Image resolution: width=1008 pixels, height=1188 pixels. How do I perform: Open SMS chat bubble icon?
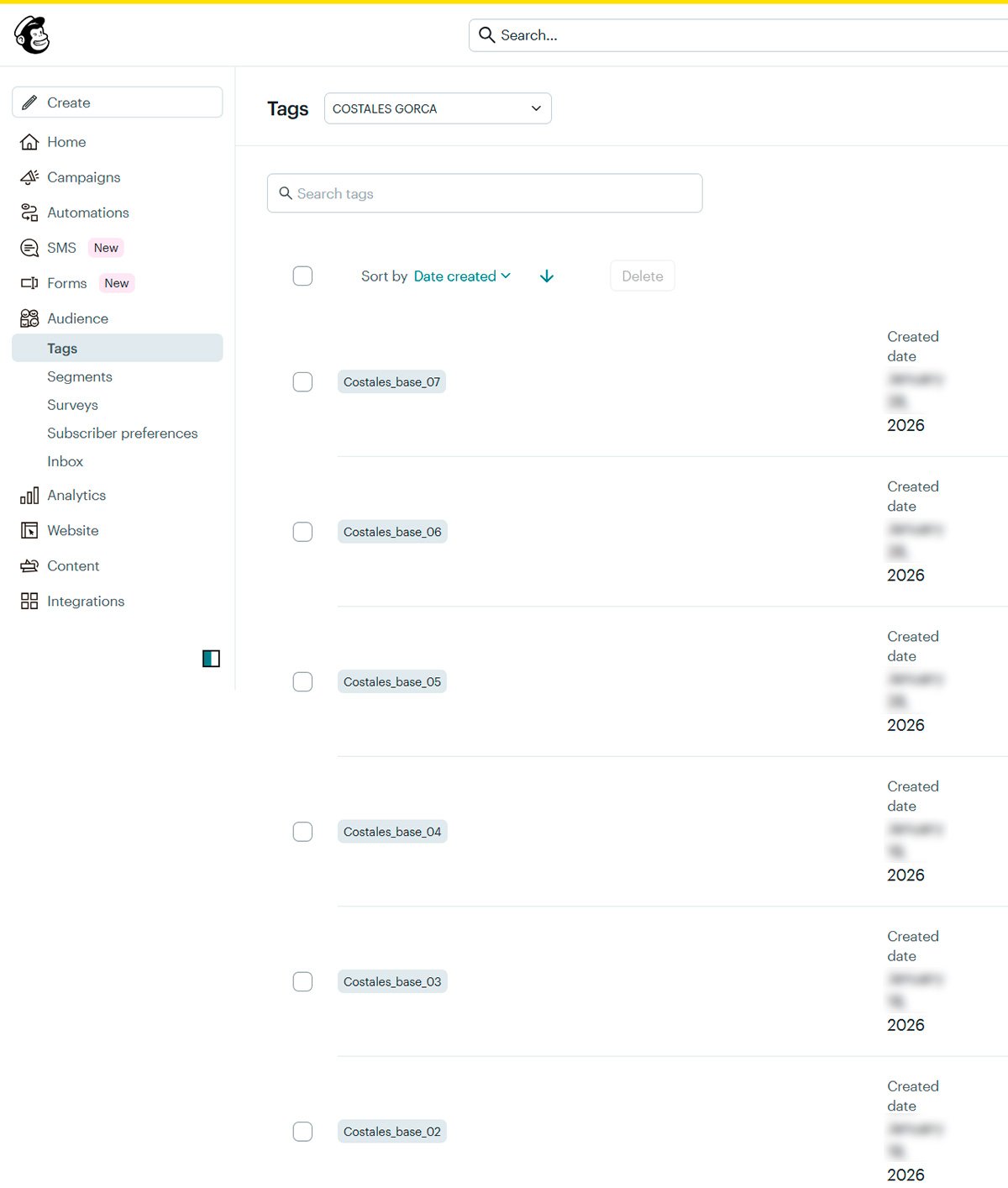[29, 248]
